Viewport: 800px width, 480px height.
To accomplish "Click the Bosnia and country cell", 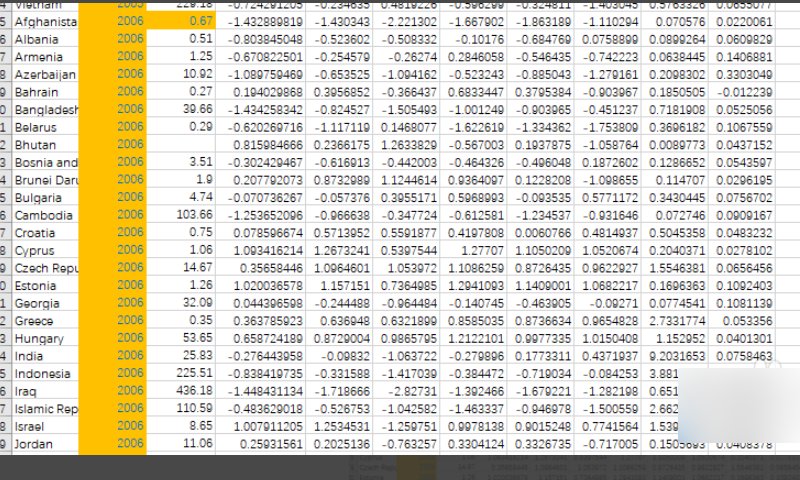I will coord(43,162).
